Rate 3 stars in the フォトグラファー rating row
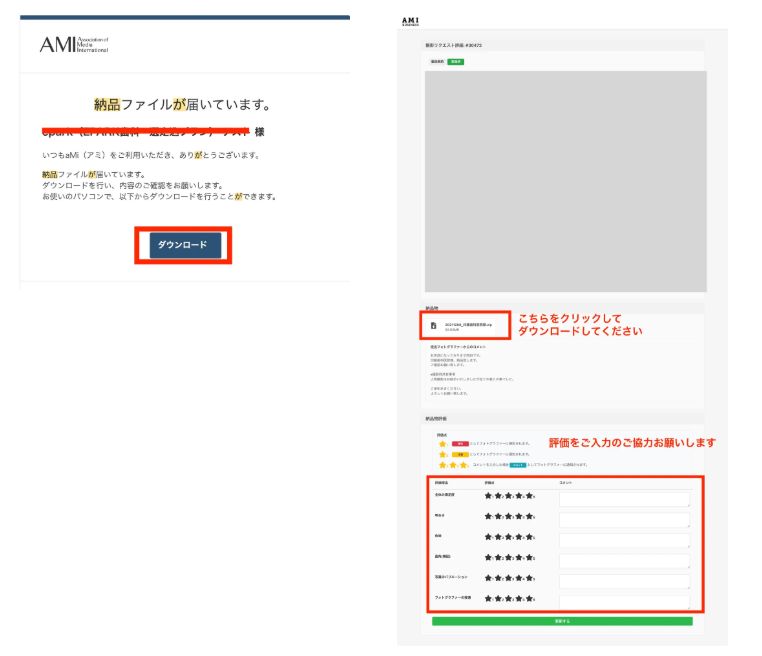The image size is (762, 656). [x=509, y=599]
